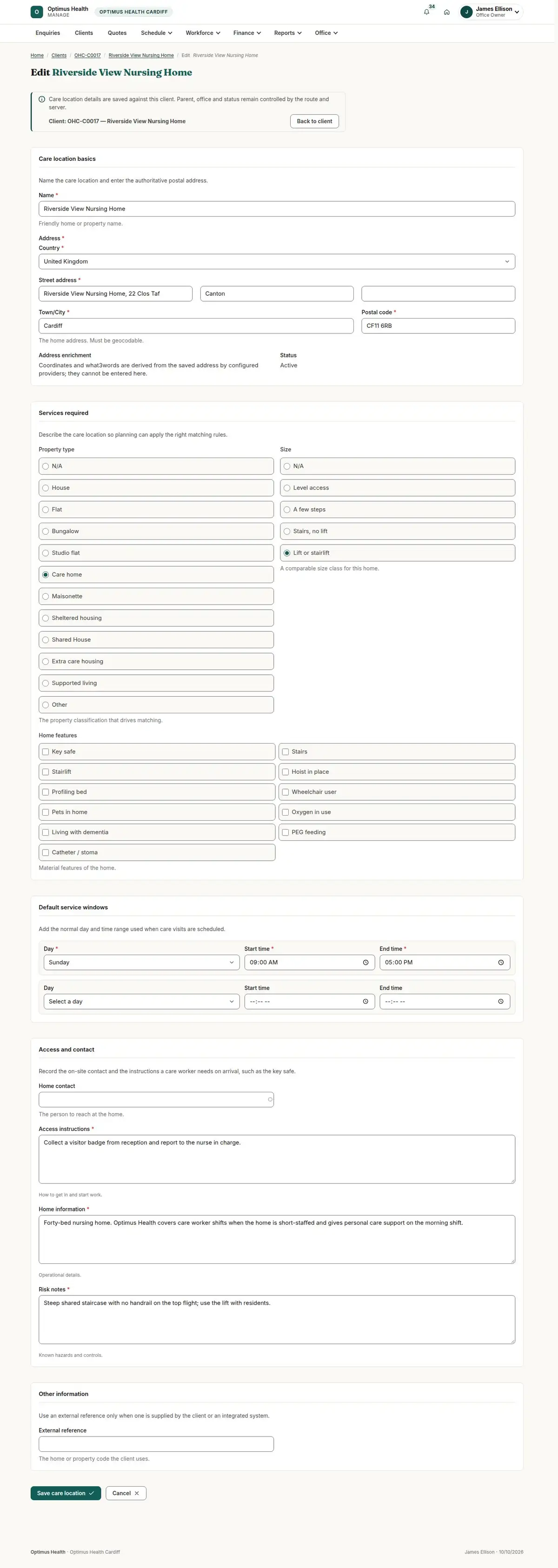Click the James Ellison avatar icon

467,12
